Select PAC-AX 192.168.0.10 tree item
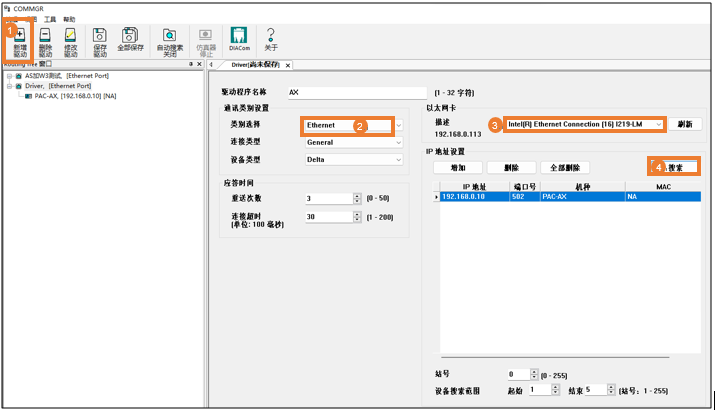This screenshot has width=715, height=410. [75, 96]
